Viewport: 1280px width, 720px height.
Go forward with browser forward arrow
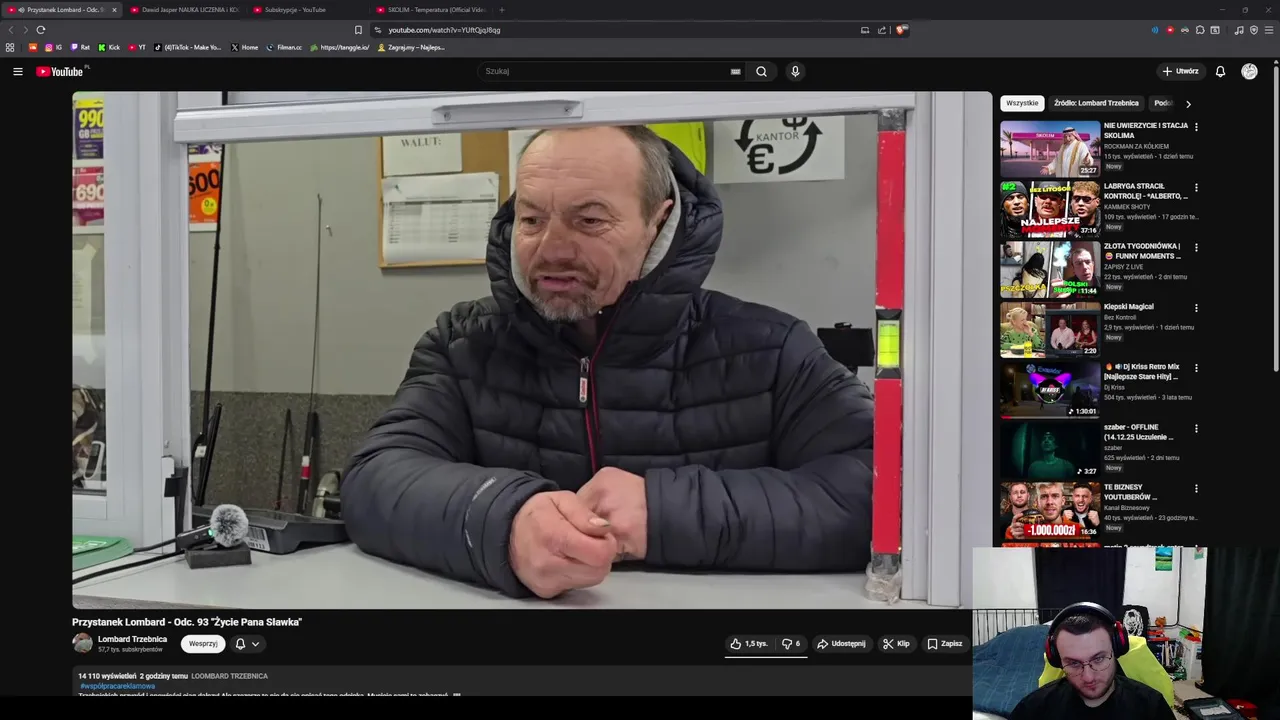tap(24, 30)
